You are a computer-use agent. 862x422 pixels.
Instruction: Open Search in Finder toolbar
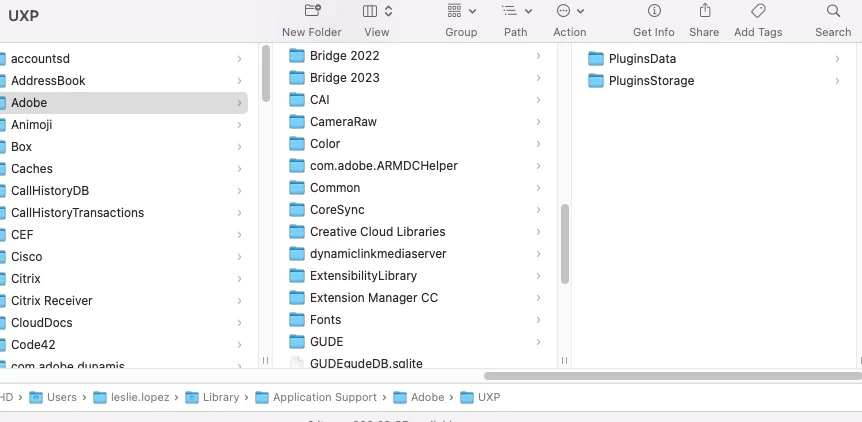click(x=833, y=11)
